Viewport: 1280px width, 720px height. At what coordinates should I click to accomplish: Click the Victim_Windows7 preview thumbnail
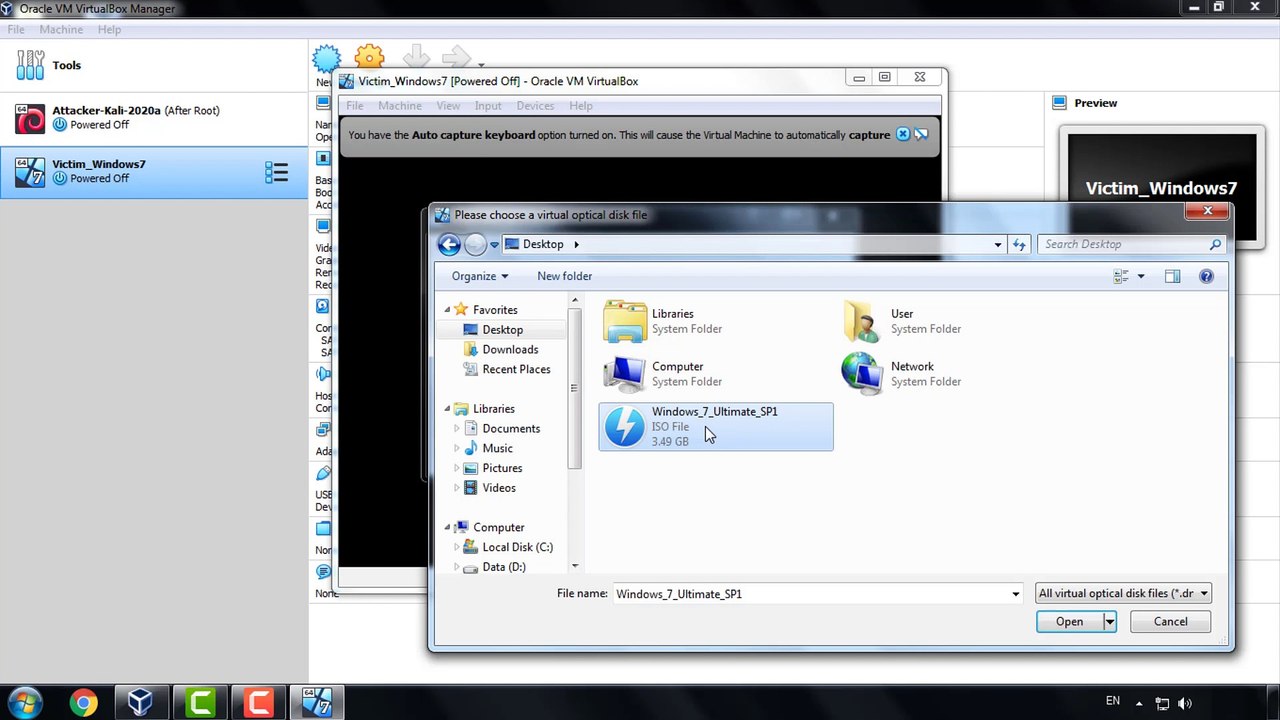click(1161, 188)
